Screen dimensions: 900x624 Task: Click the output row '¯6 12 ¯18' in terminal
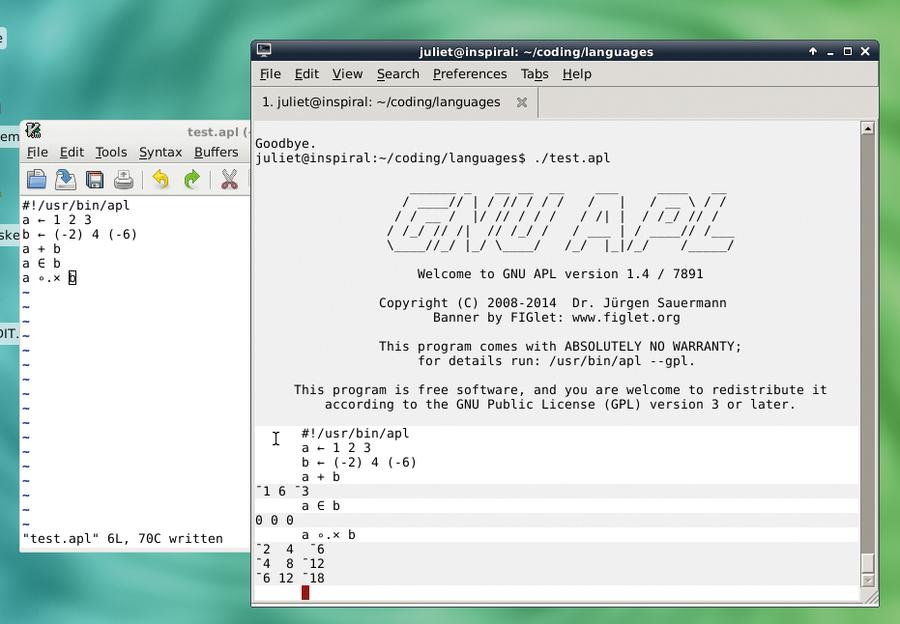pos(290,578)
